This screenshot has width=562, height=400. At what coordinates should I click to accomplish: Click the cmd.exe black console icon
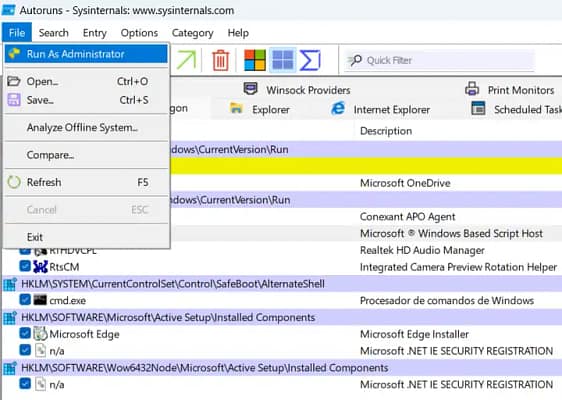pyautogui.click(x=40, y=300)
